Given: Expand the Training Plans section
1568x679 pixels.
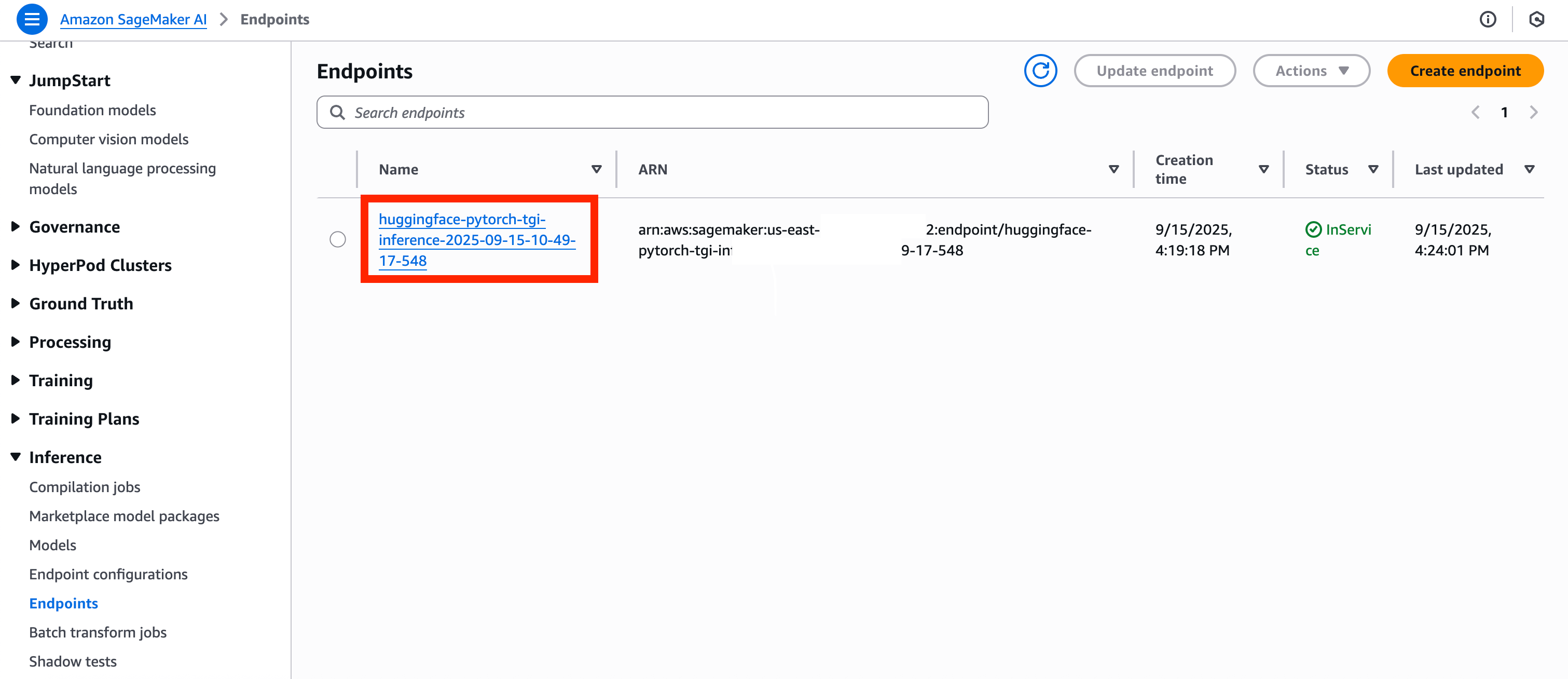Looking at the screenshot, I should [16, 419].
